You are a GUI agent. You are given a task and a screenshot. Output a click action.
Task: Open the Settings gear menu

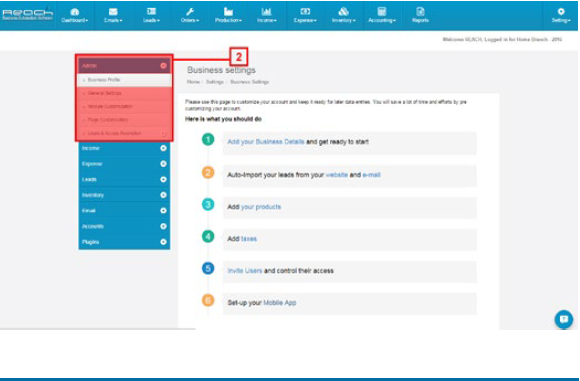(561, 16)
